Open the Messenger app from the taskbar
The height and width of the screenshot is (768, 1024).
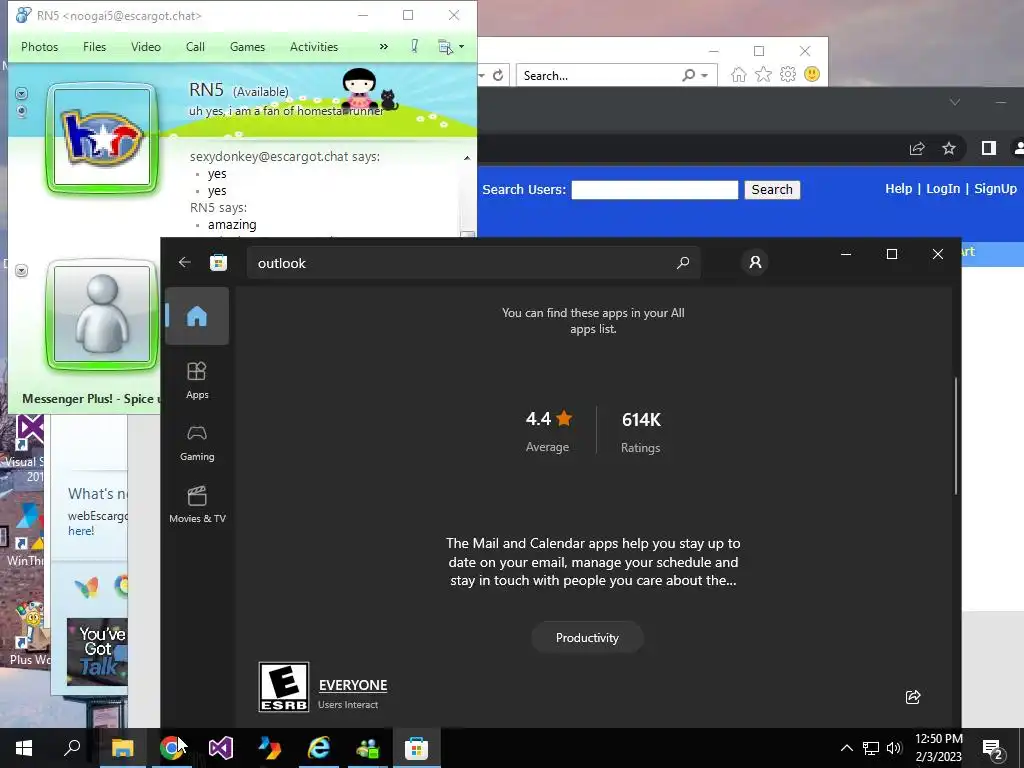click(368, 748)
